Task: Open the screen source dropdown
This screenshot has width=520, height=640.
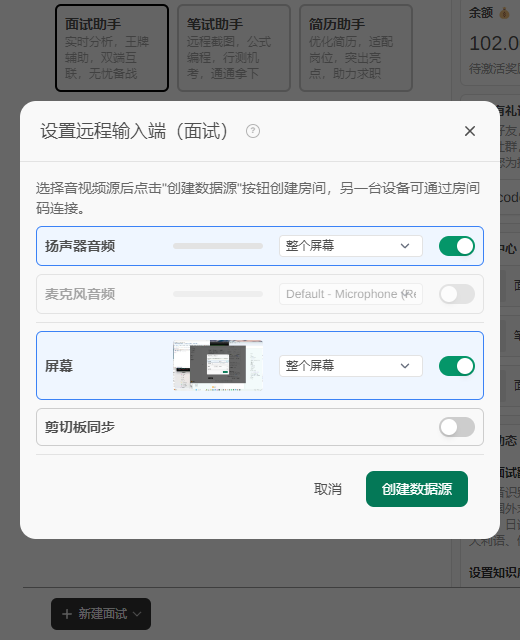Action: point(351,366)
